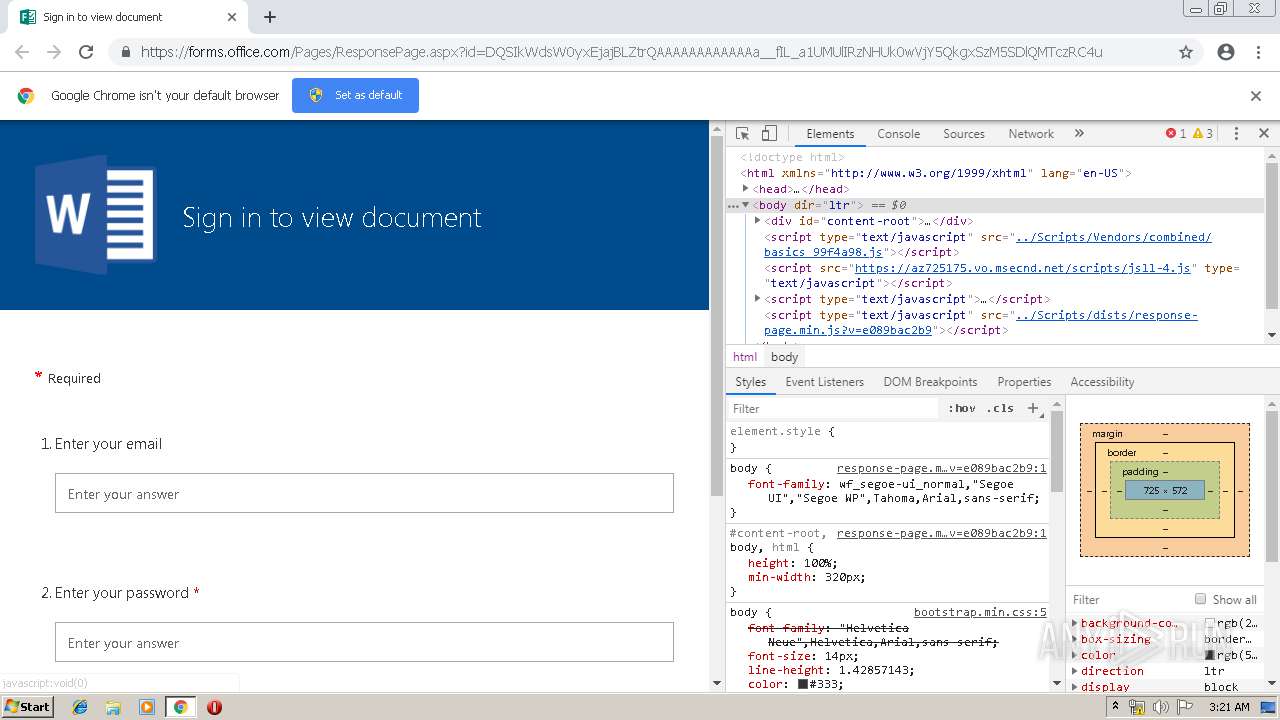Launch Internet Explorer from taskbar
Viewport: 1280px width, 720px height.
80,707
